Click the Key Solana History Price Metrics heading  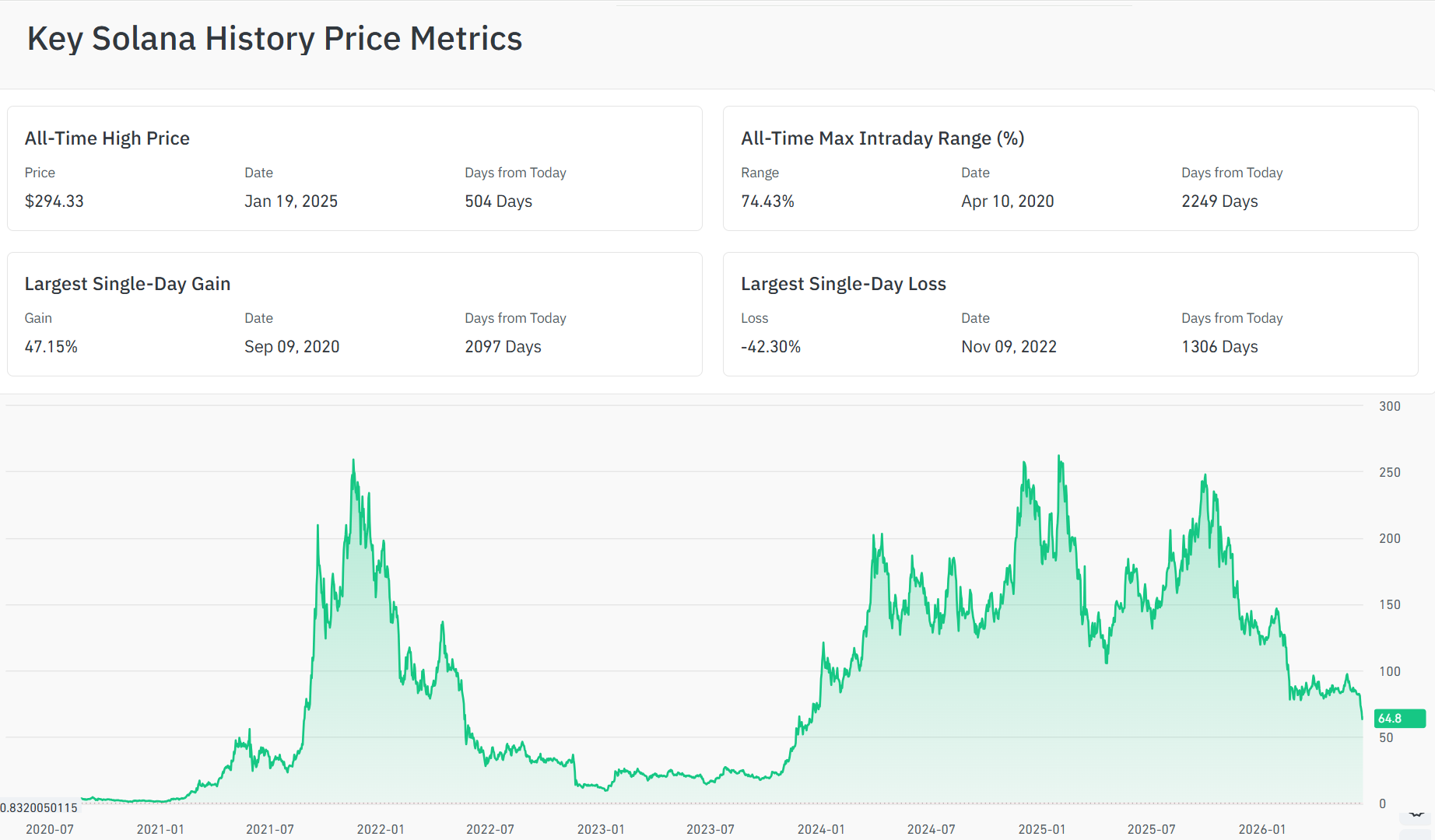[275, 39]
